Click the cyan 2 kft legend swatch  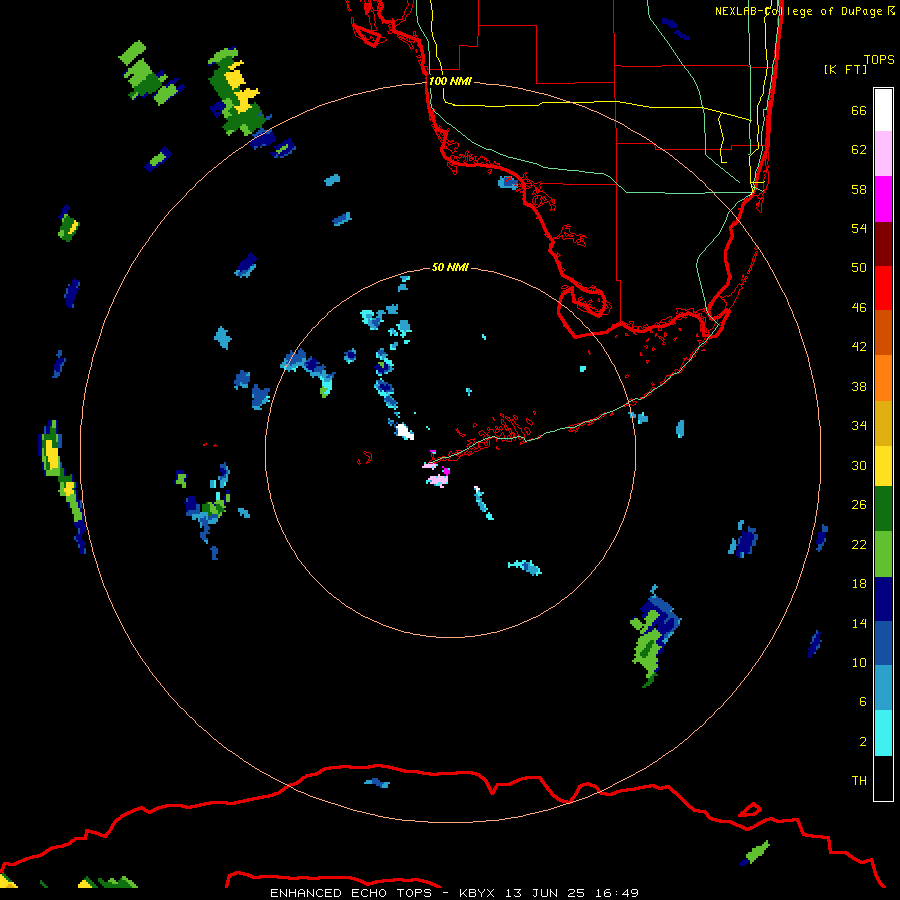point(883,733)
